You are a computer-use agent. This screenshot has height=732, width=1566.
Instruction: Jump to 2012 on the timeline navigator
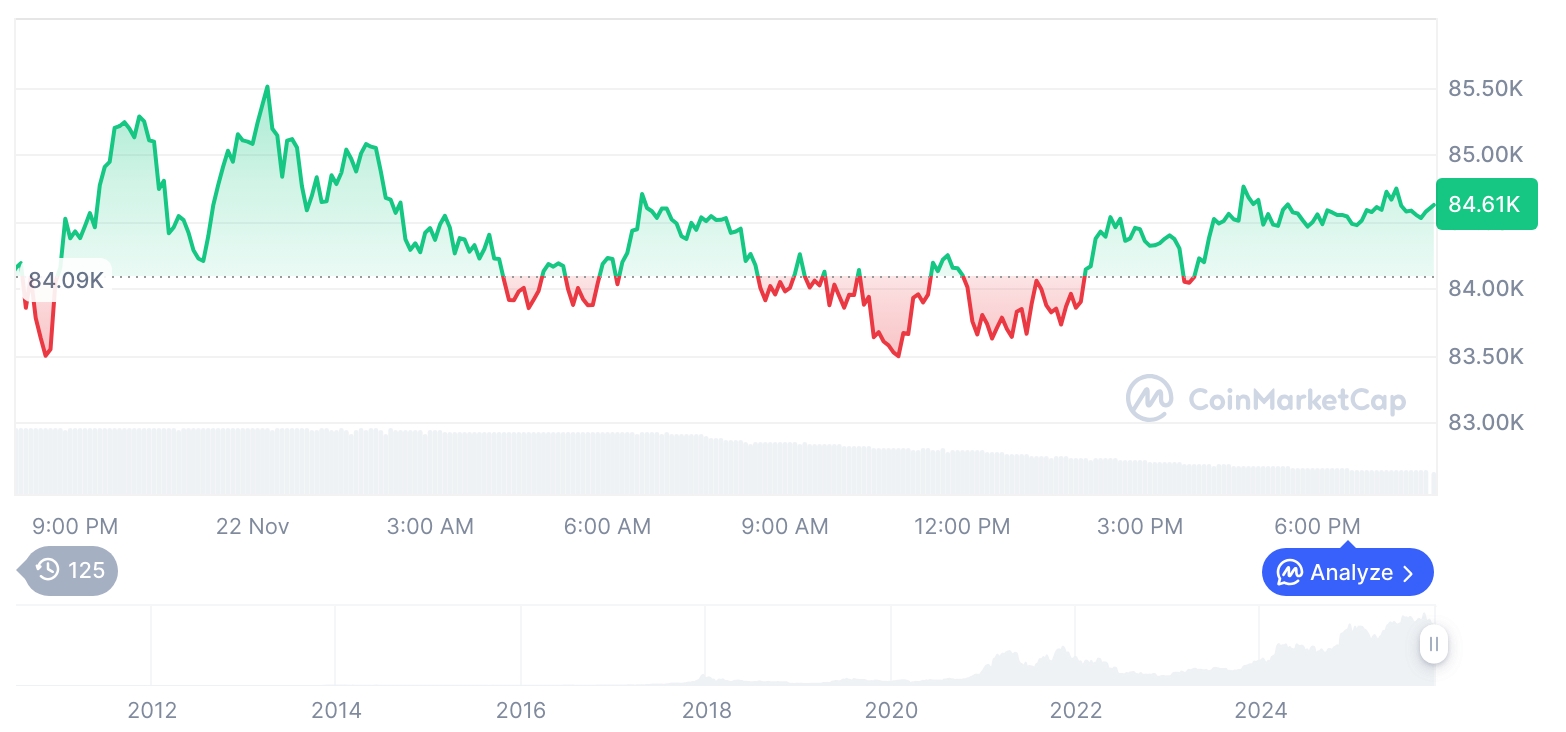(152, 711)
